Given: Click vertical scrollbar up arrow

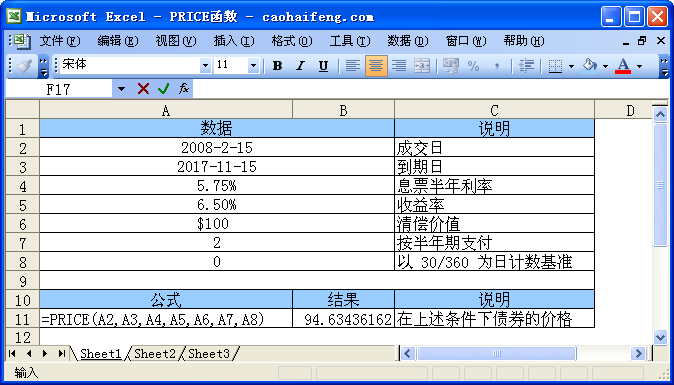Looking at the screenshot, I should coord(660,113).
